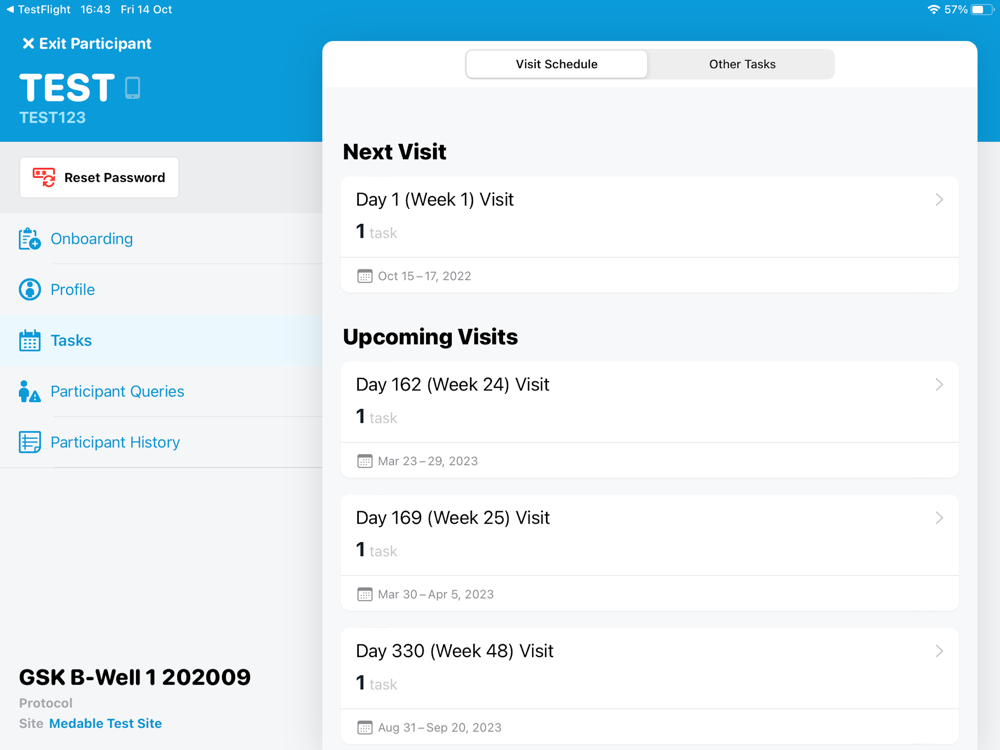Expand Day 162 (Week 24) Visit chevron
The width and height of the screenshot is (1000, 750).
(939, 385)
